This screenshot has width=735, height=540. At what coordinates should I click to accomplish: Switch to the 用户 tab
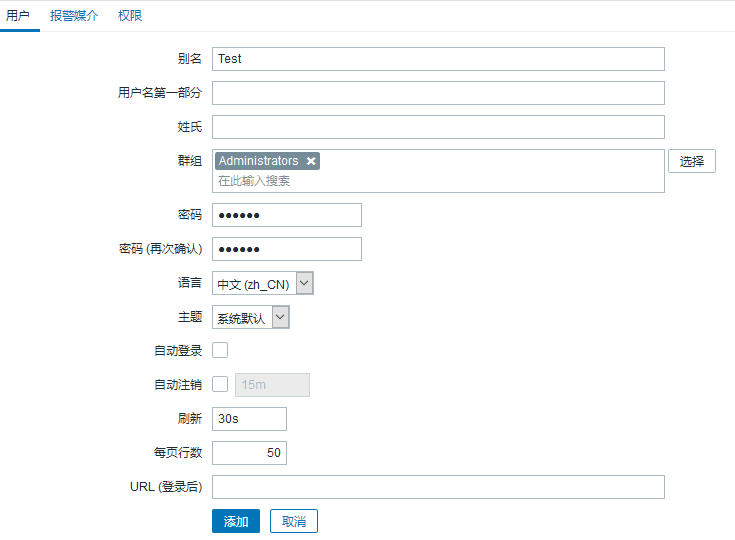pos(18,15)
